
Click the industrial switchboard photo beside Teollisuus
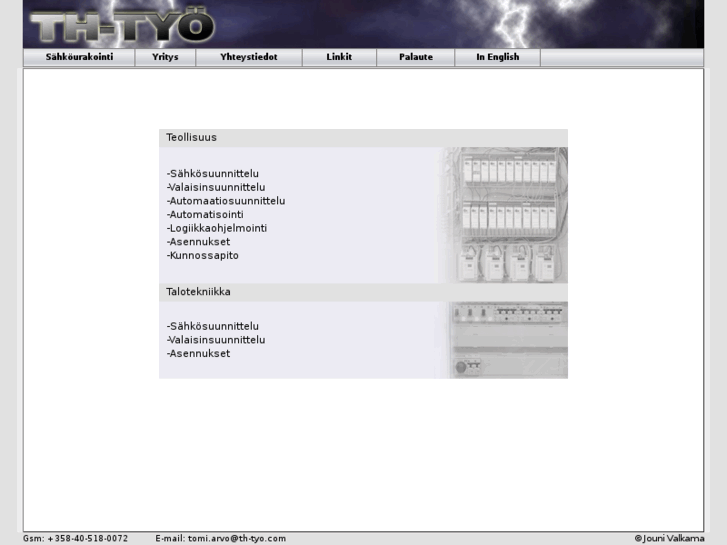[503, 215]
